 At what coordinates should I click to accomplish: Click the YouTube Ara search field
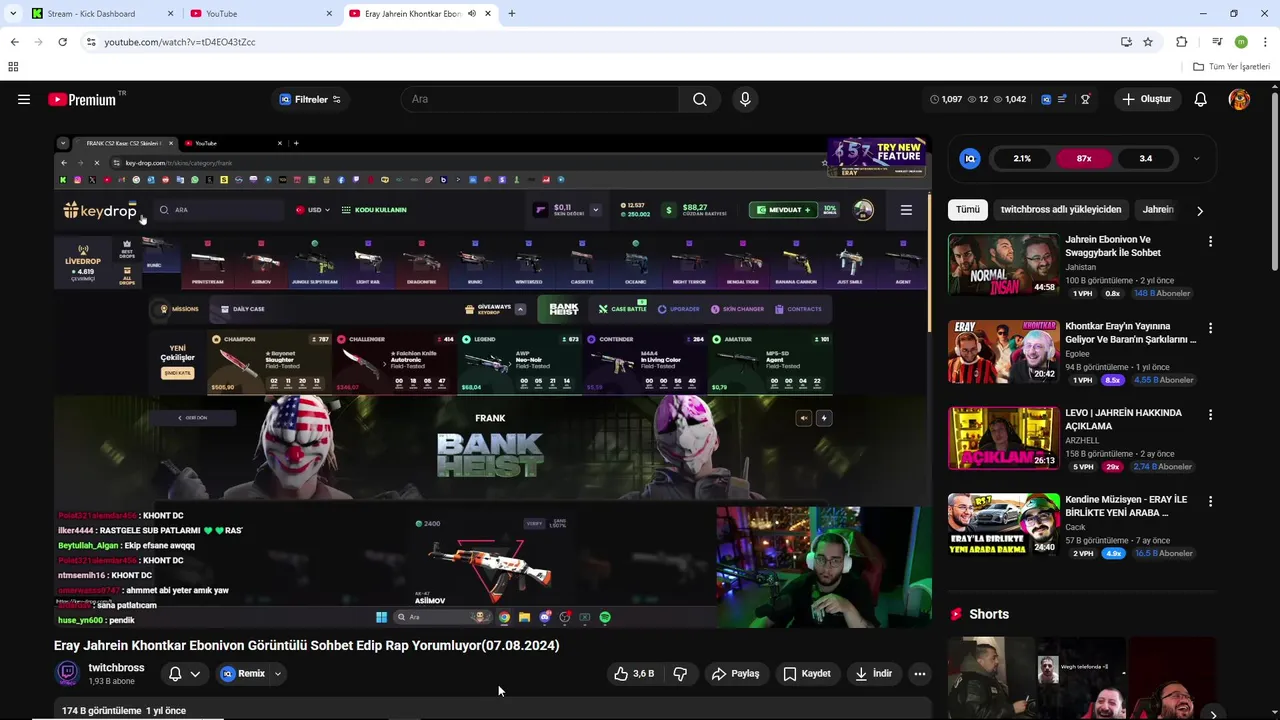540,99
